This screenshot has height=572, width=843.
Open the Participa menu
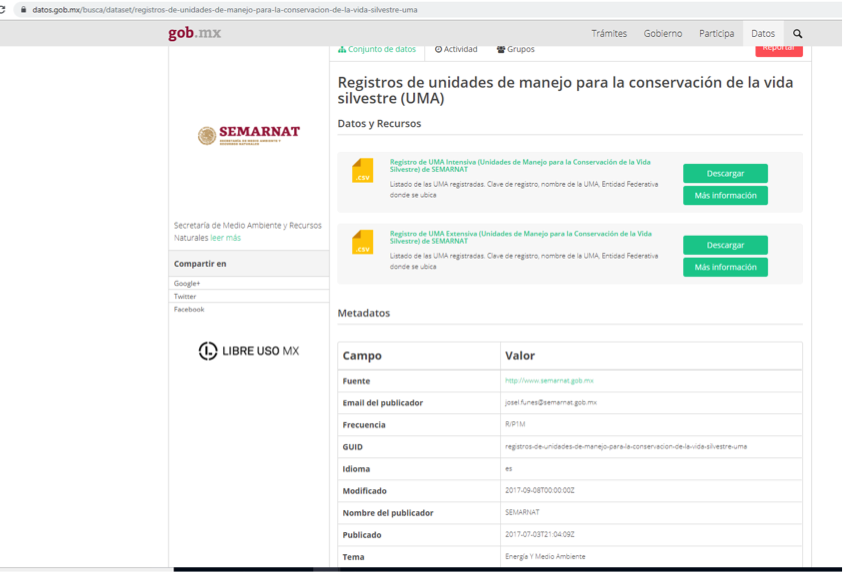[x=716, y=33]
